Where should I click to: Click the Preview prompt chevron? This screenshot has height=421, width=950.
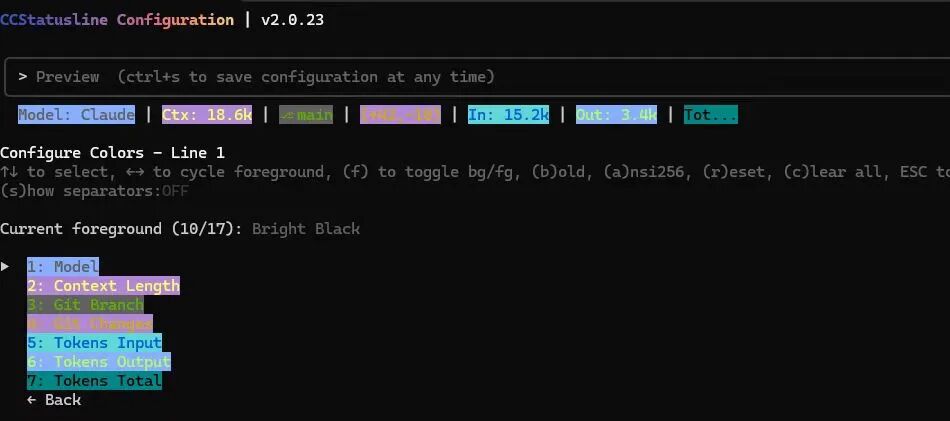click(x=23, y=77)
